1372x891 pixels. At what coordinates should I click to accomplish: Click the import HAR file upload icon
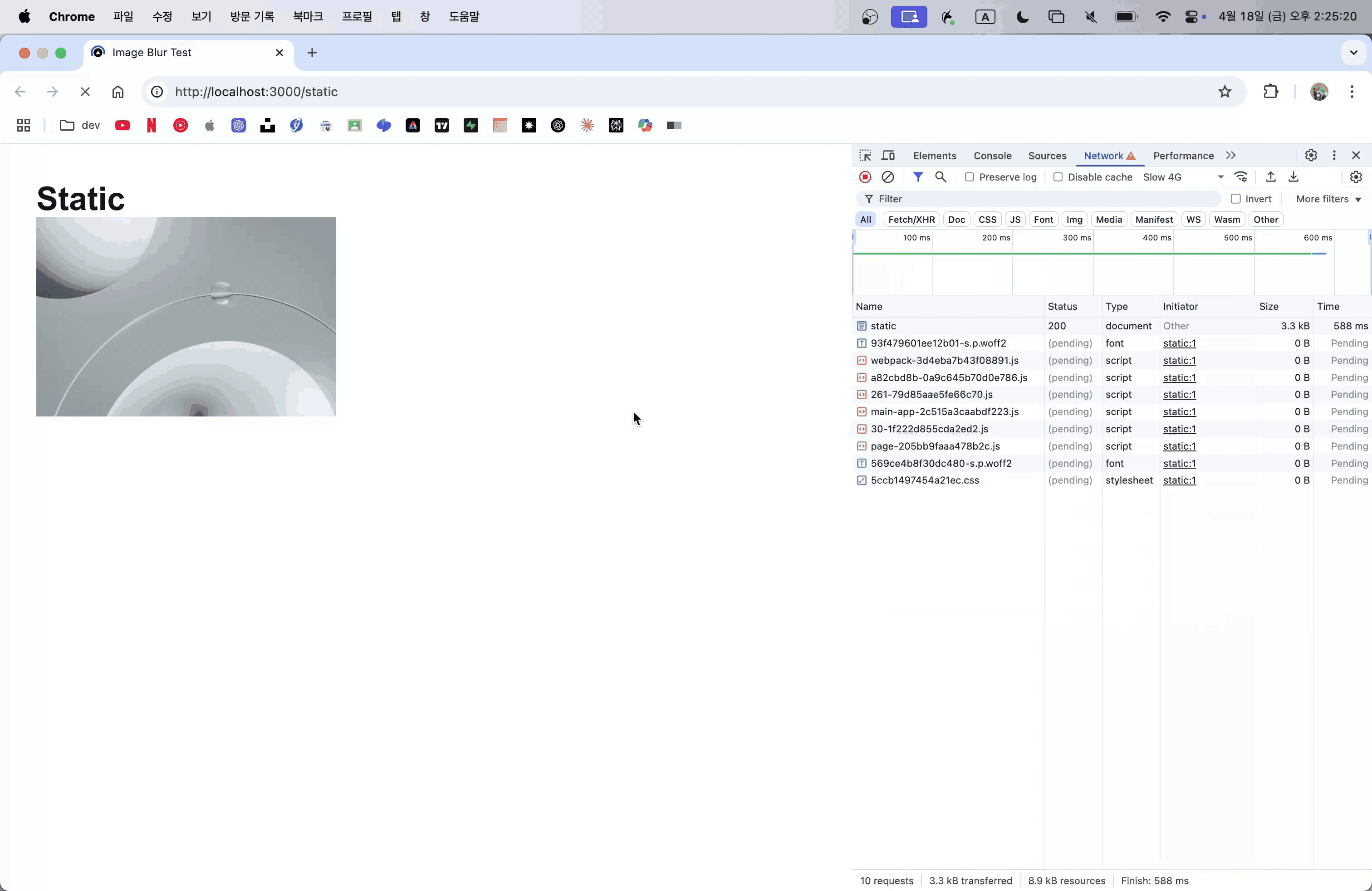1270,177
